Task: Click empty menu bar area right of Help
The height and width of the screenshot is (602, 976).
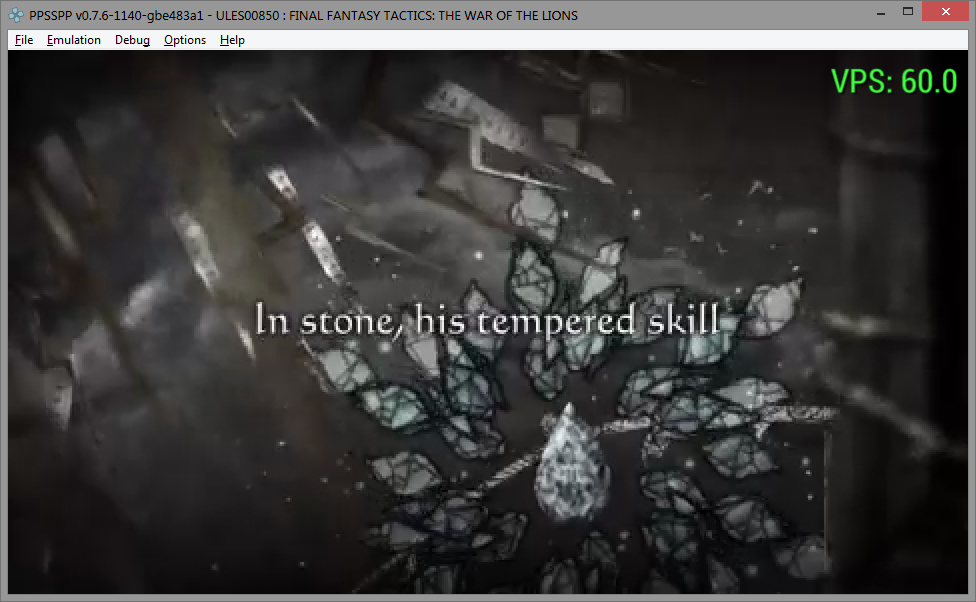Action: tap(600, 40)
